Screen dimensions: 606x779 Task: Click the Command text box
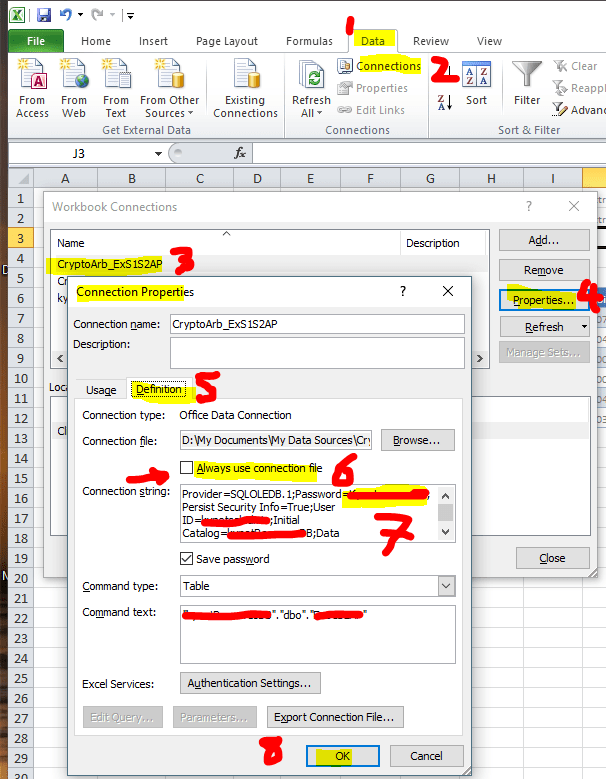pyautogui.click(x=317, y=634)
